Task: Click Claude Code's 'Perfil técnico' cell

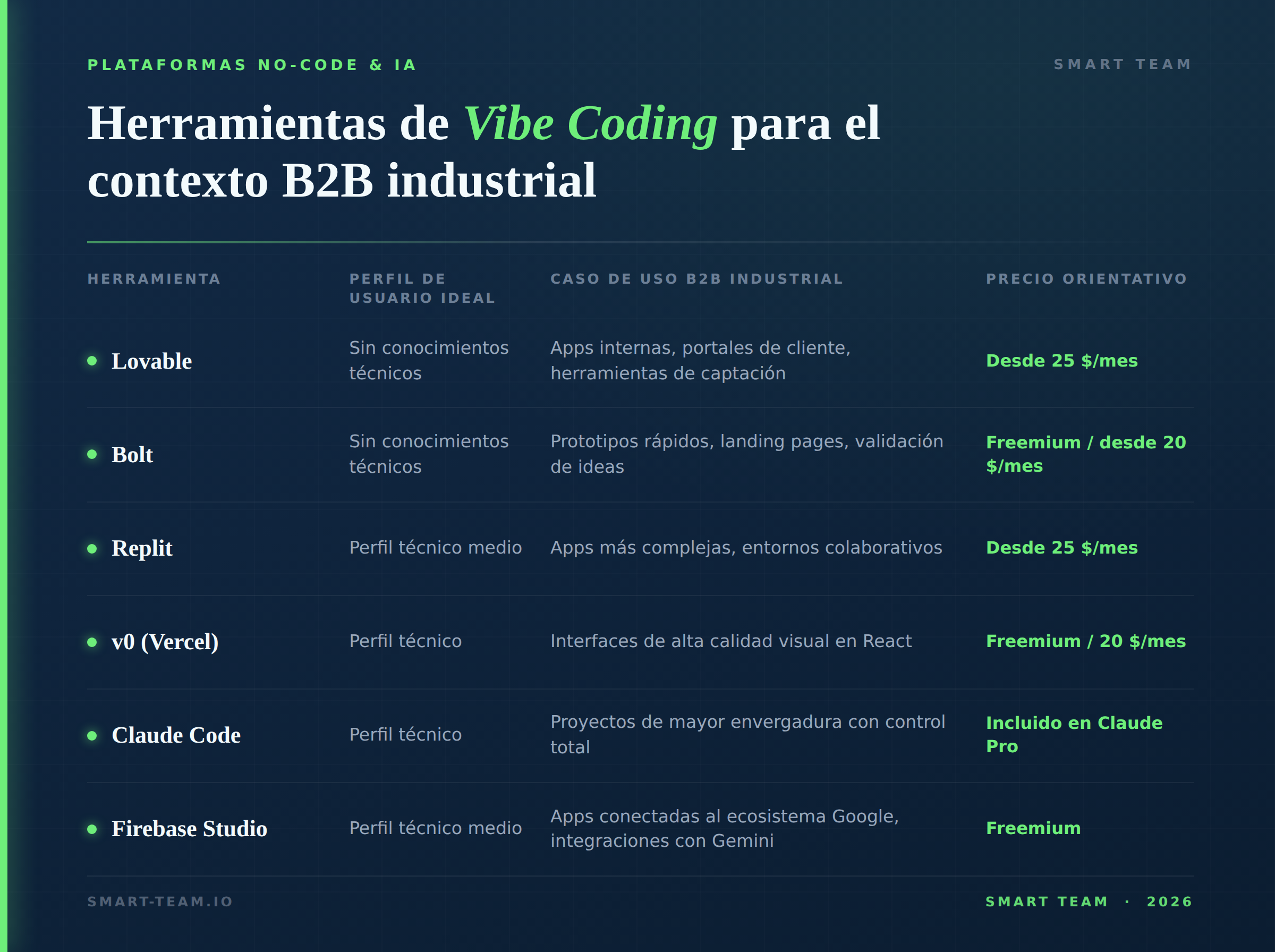Action: pyautogui.click(x=405, y=734)
